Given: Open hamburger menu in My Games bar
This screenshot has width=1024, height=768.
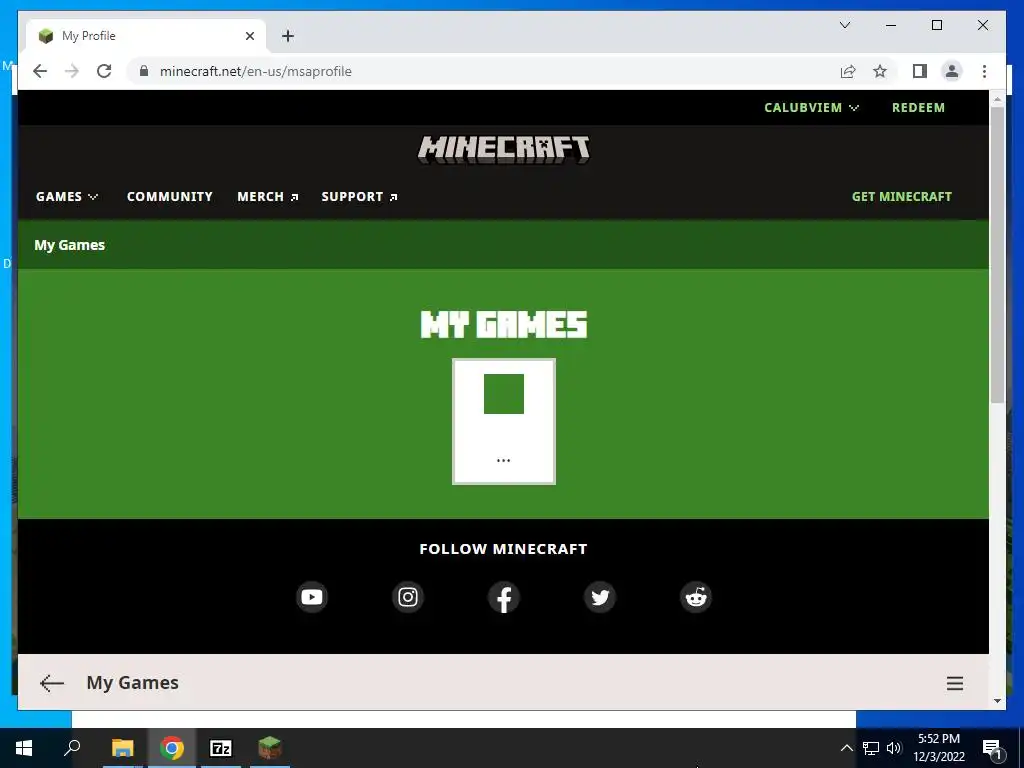Looking at the screenshot, I should point(955,683).
